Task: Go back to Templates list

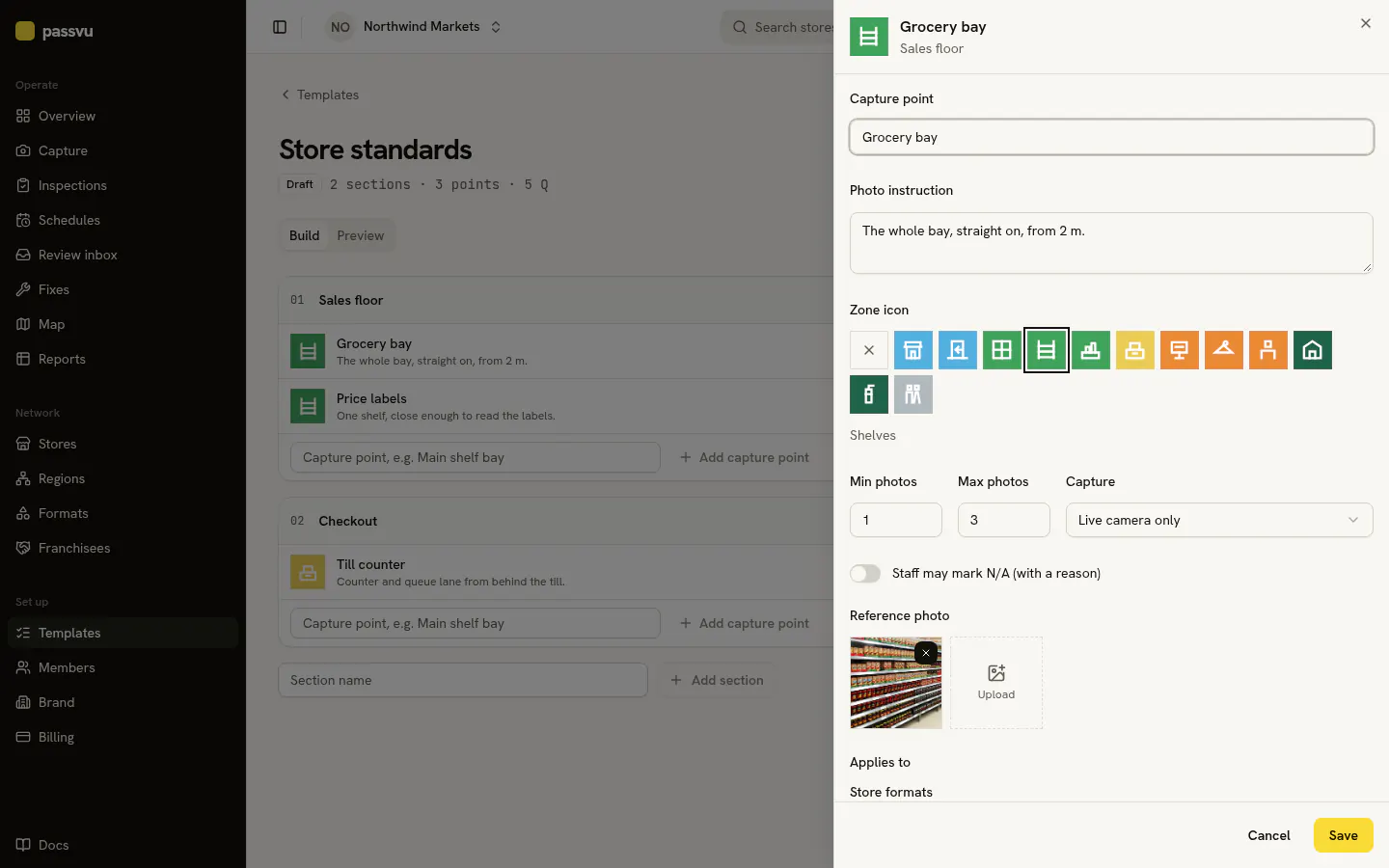Action: 319,95
